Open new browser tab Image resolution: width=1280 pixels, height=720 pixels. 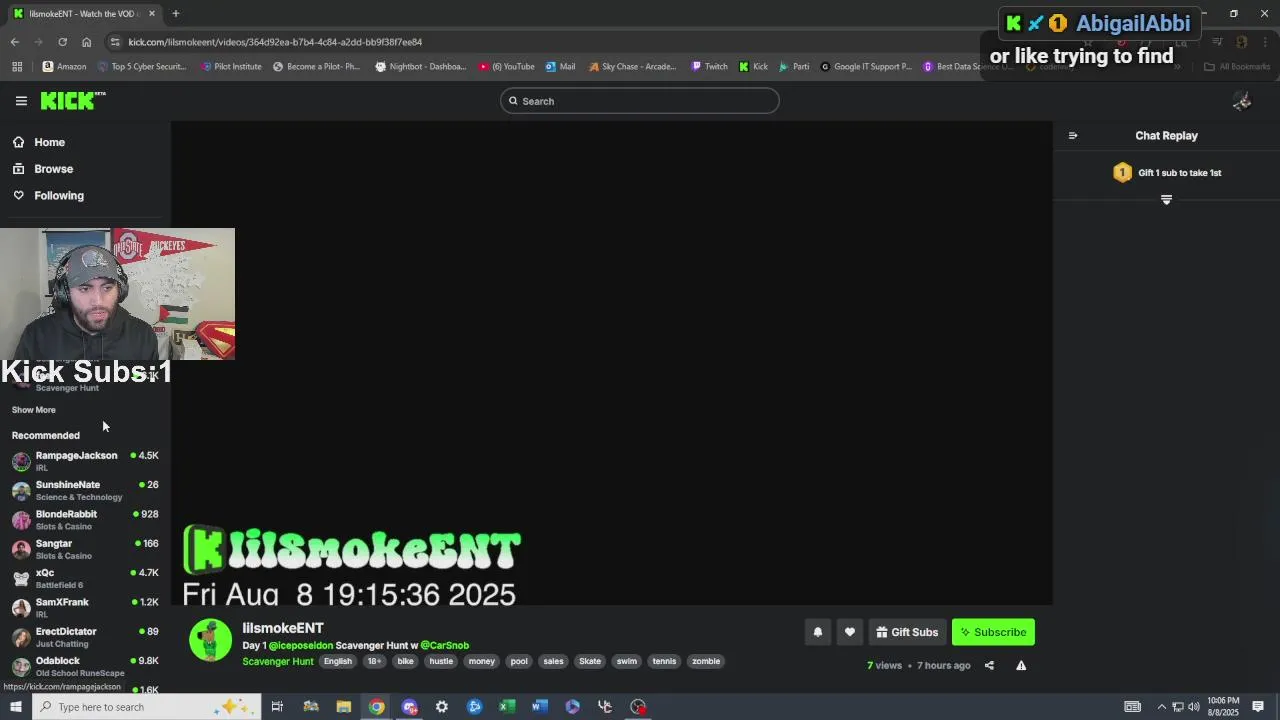click(175, 13)
